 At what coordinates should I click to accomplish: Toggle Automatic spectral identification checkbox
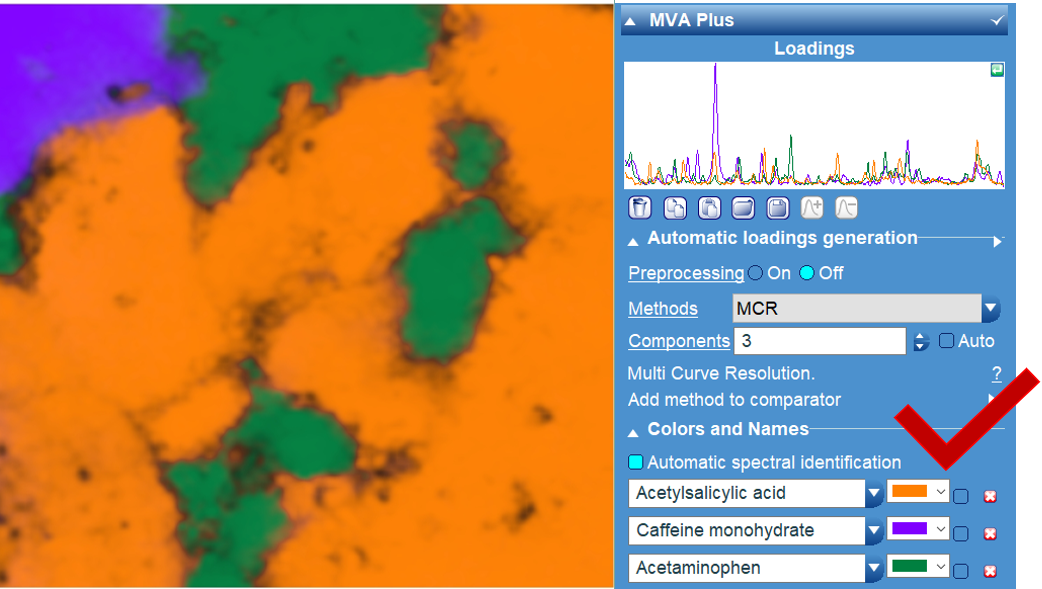tap(636, 463)
